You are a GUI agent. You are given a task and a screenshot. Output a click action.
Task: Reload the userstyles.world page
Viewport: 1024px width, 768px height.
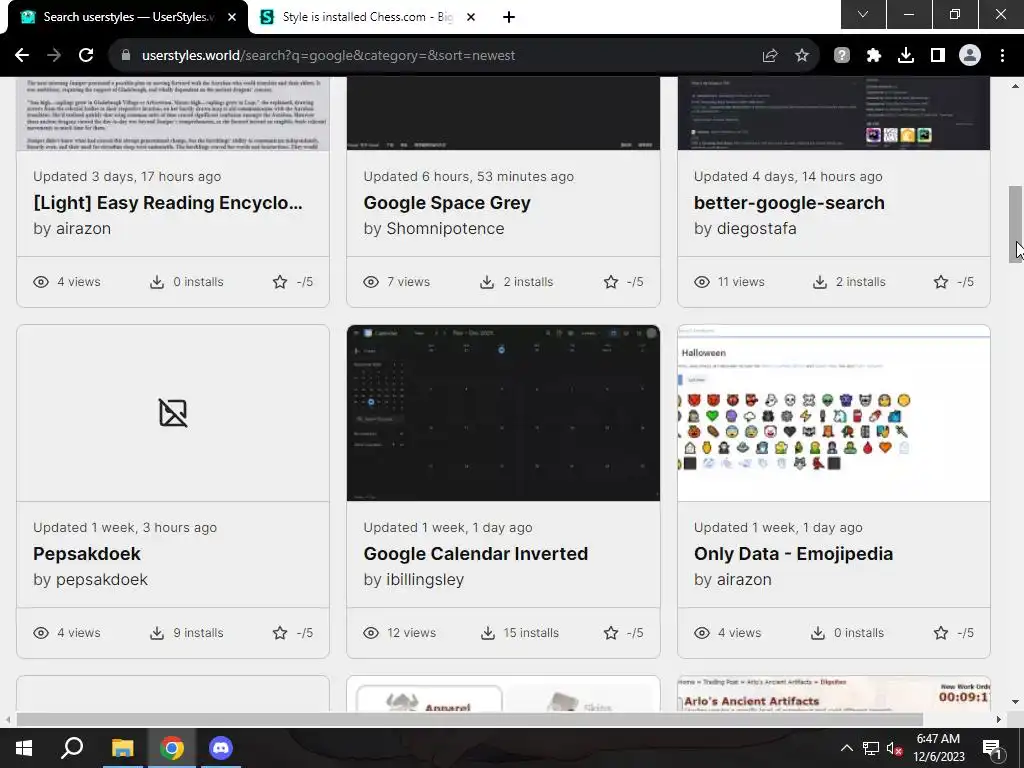pos(86,56)
